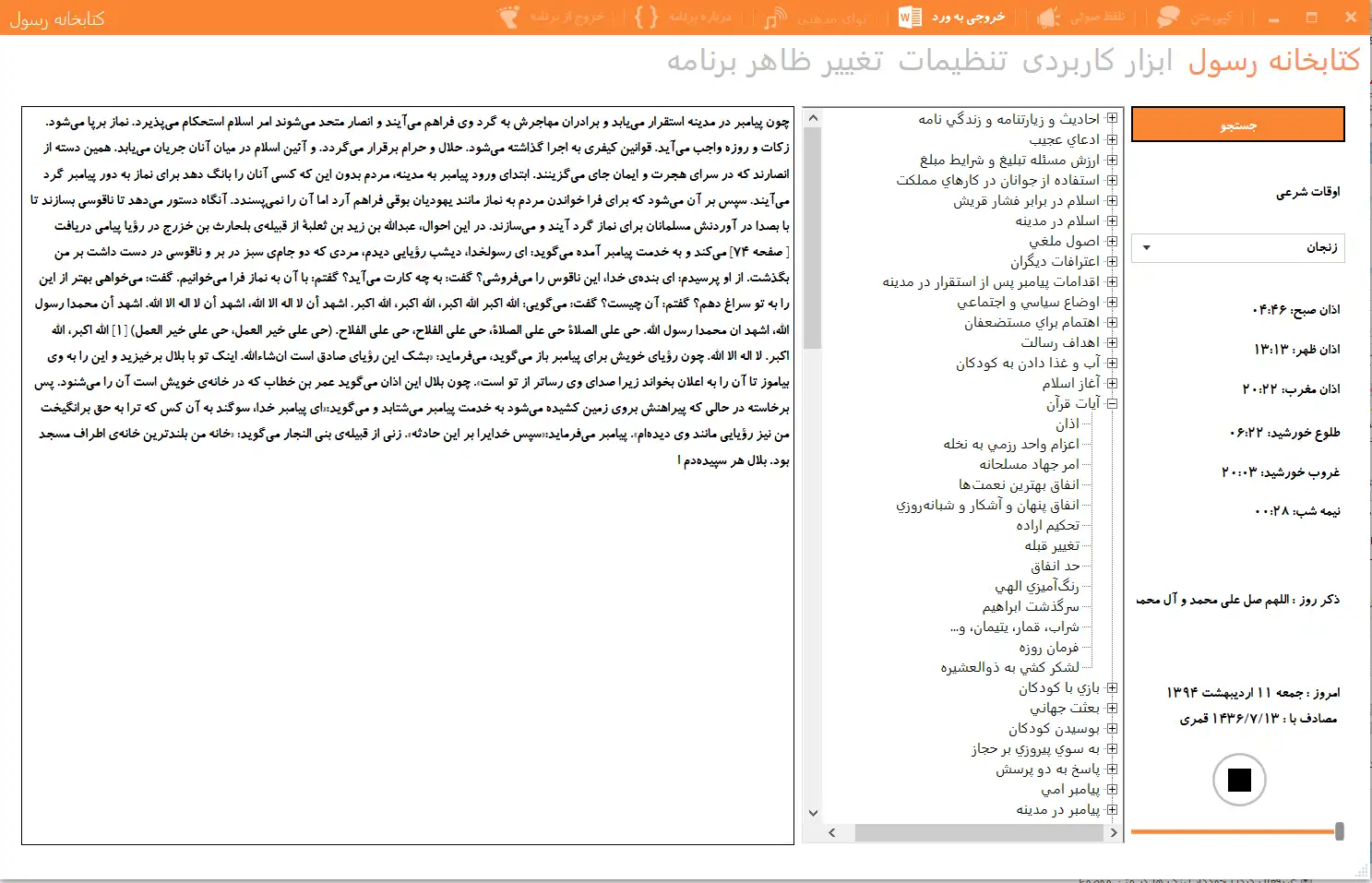Viewport: 1372px width, 883px height.
Task: Select اقدامات پيامبر پس از استقرار در مدينه
Action: (x=991, y=281)
